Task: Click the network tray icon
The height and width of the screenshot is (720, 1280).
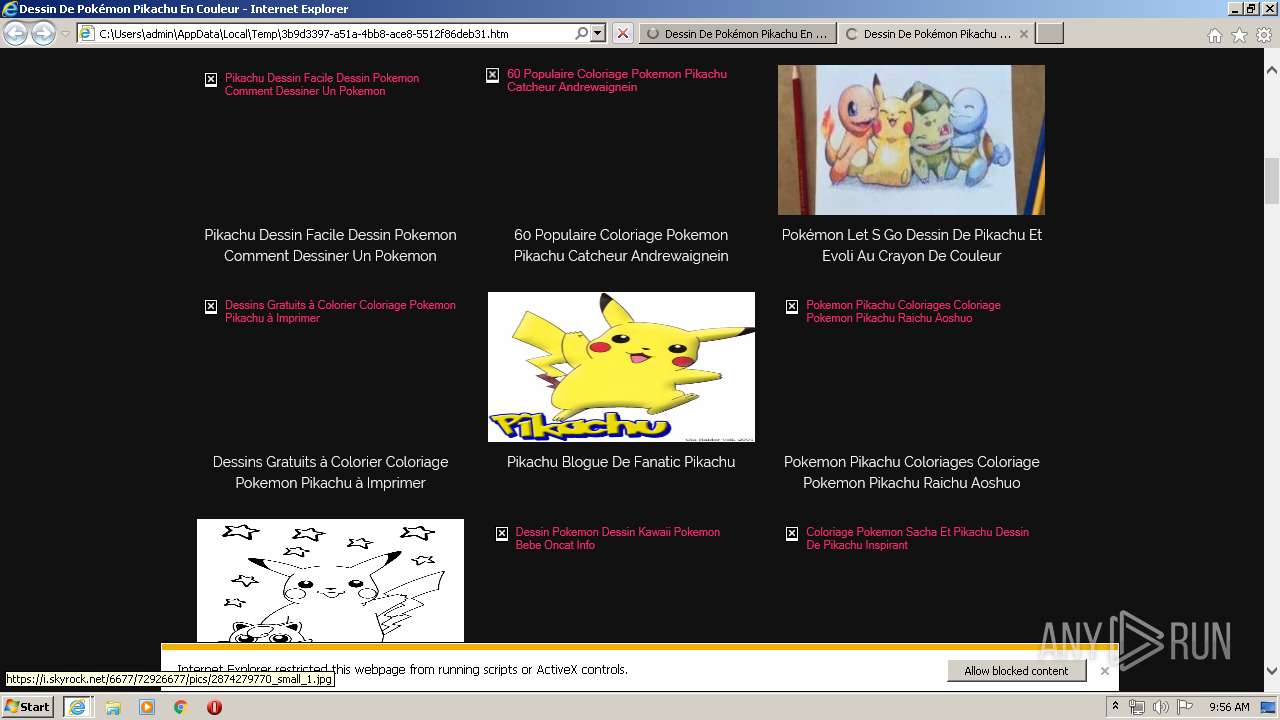Action: (1137, 707)
